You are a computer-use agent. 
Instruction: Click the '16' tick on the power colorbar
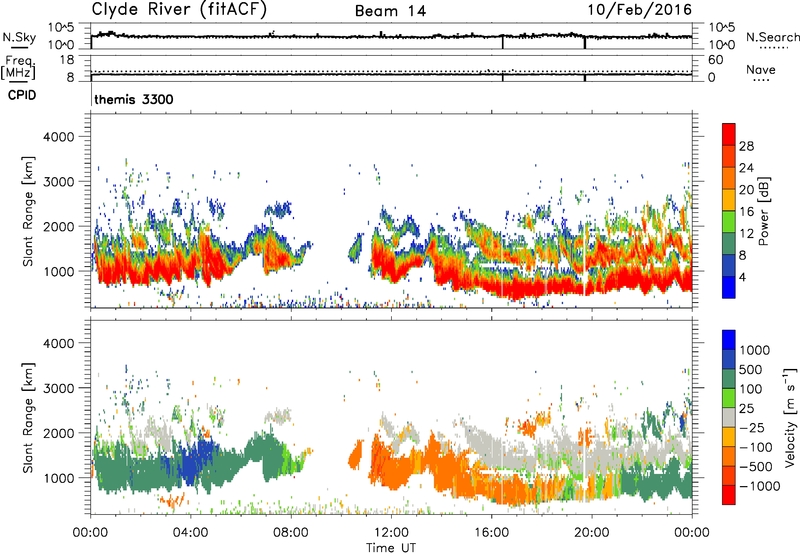tap(746, 212)
